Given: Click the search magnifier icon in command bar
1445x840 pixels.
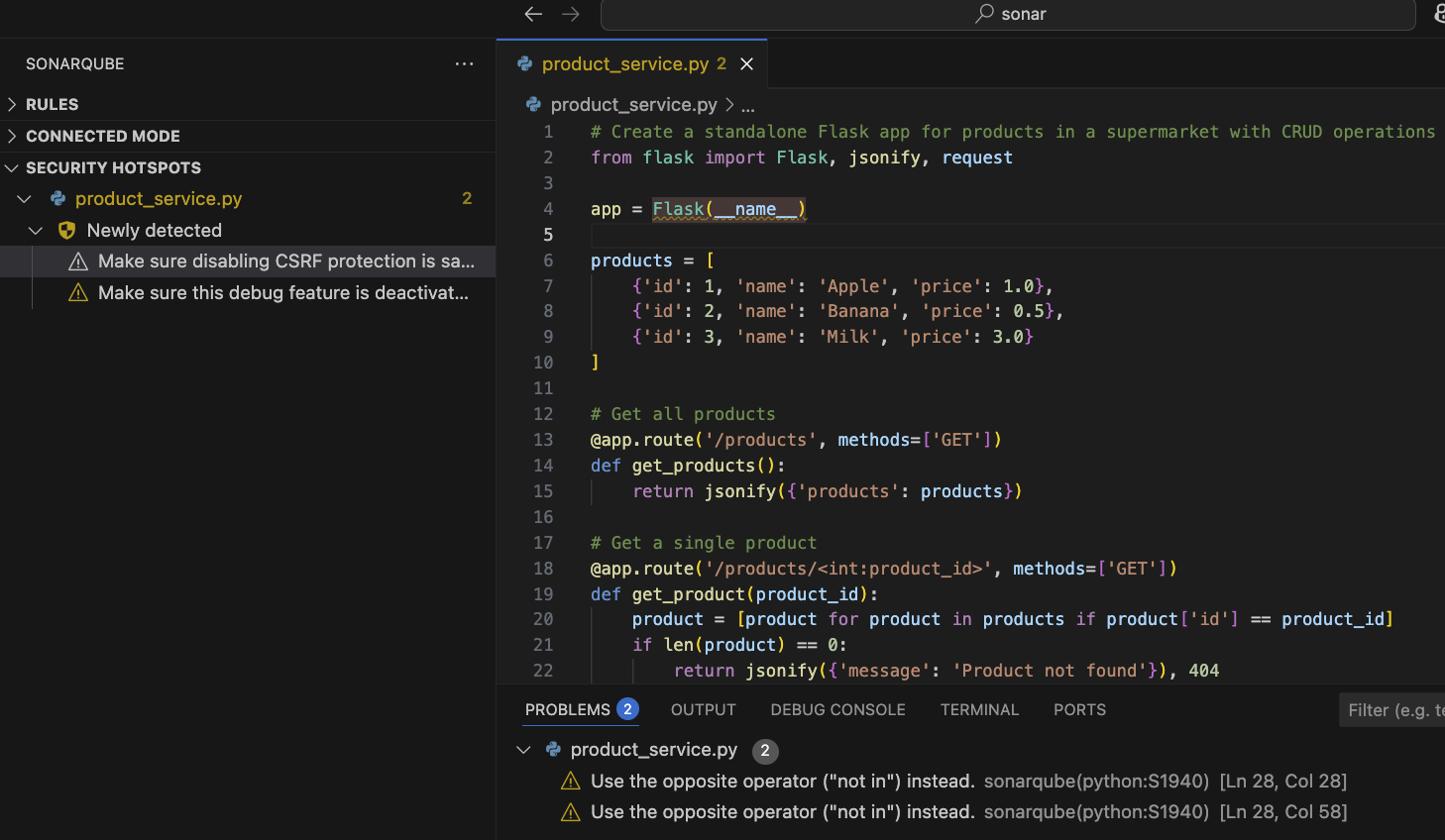Looking at the screenshot, I should (984, 14).
